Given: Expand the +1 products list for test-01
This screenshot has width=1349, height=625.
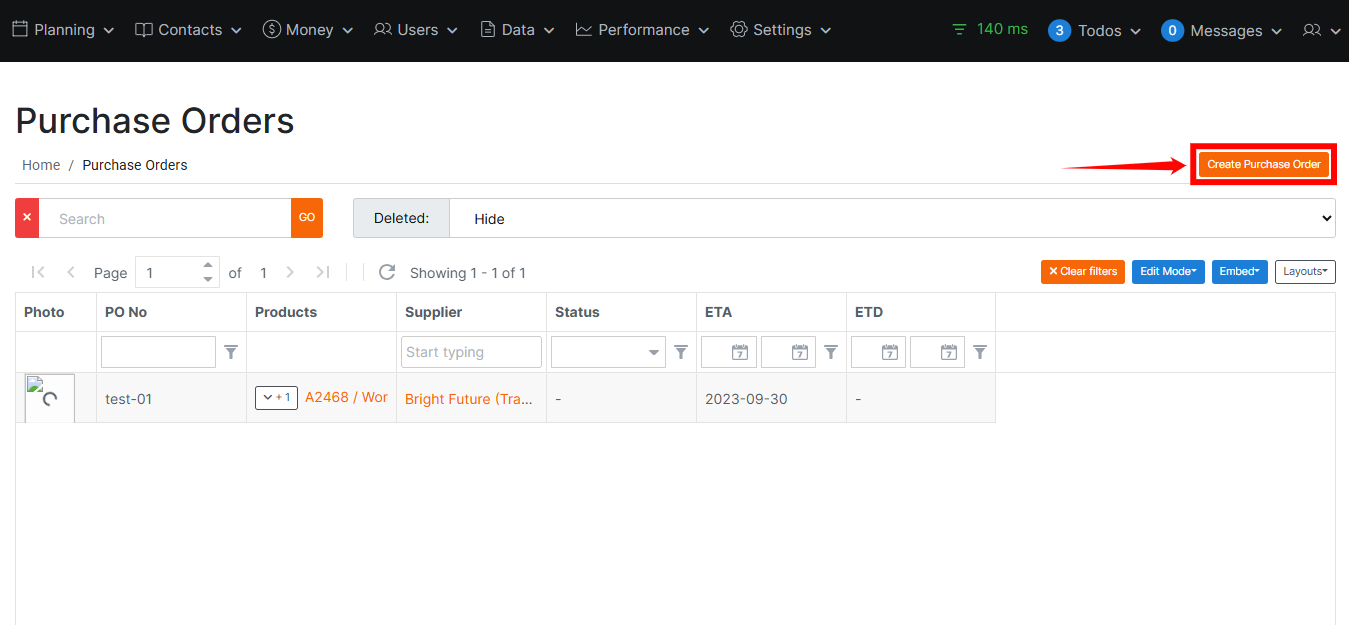Looking at the screenshot, I should point(276,397).
